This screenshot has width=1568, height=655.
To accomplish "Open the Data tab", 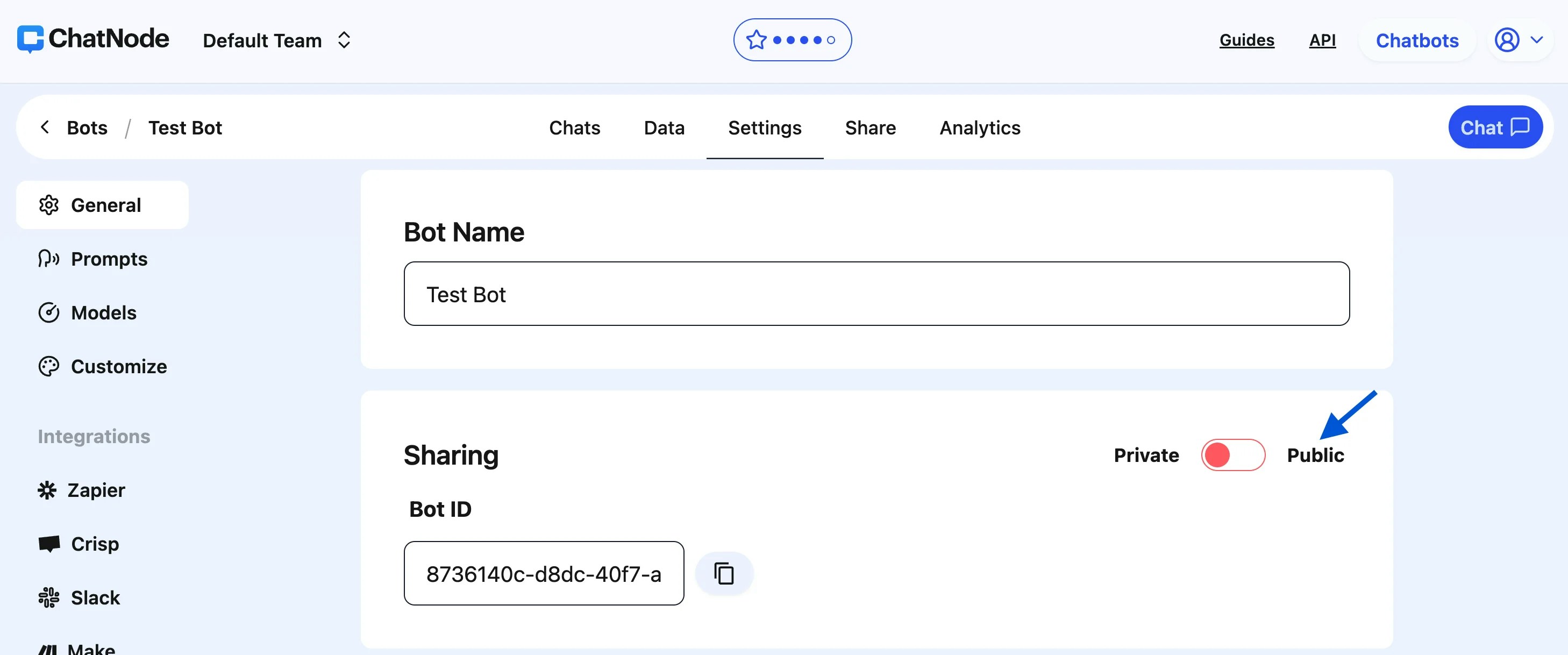I will (x=664, y=127).
